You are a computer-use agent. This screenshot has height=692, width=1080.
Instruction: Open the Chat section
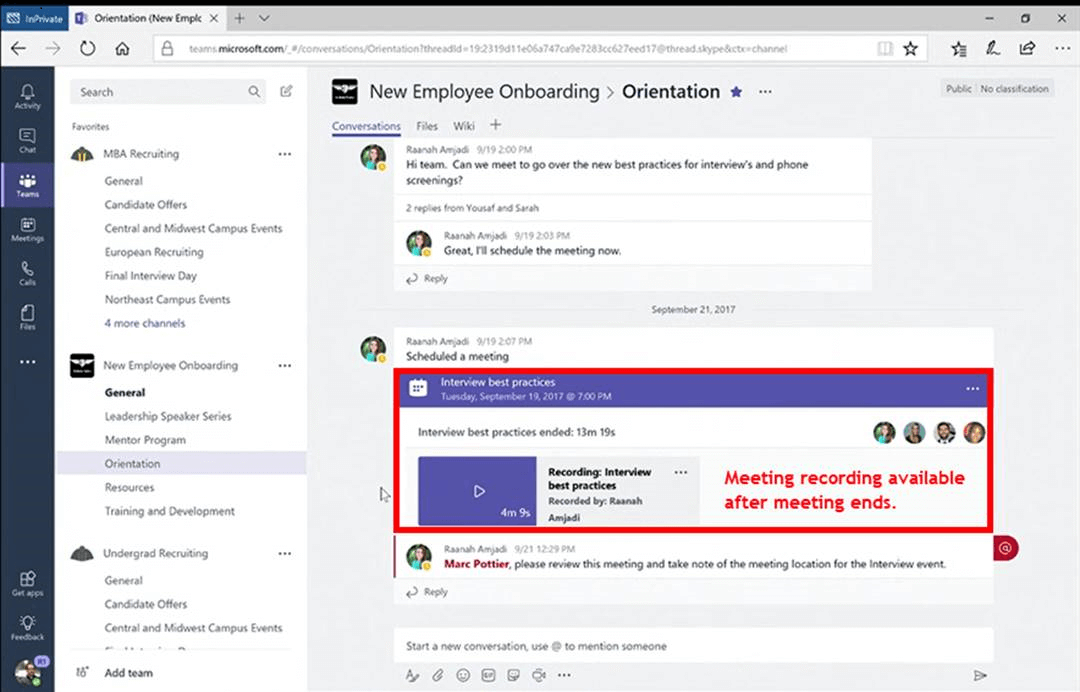[x=28, y=140]
